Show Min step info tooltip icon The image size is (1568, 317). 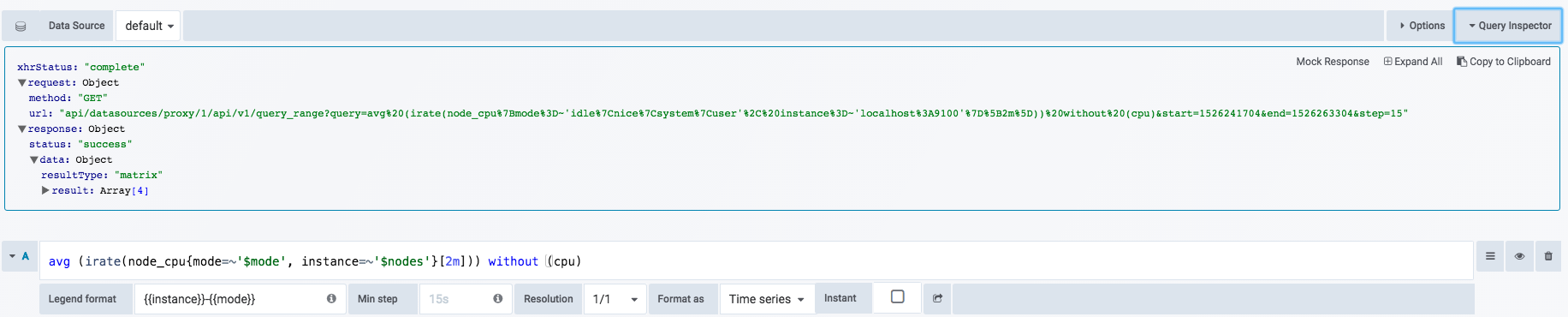click(x=497, y=299)
